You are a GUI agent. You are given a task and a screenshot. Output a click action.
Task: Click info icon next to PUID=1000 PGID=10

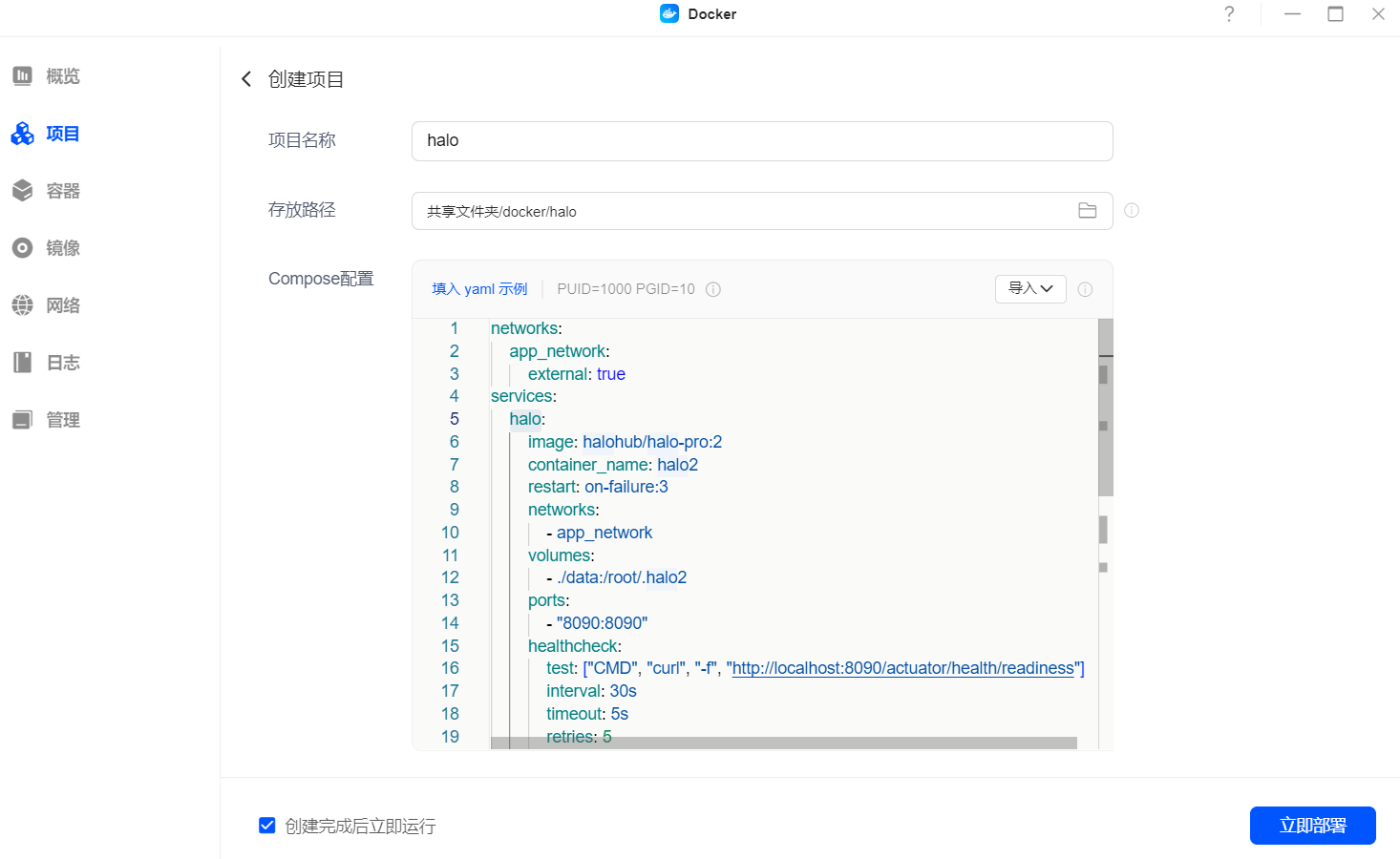(x=713, y=289)
